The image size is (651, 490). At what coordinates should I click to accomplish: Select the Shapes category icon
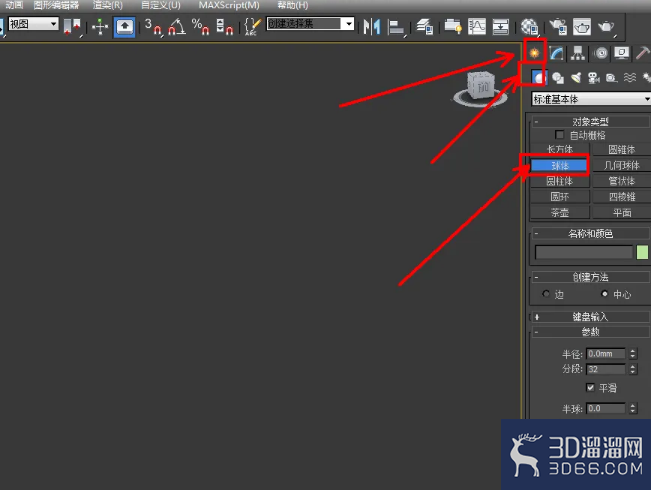558,78
